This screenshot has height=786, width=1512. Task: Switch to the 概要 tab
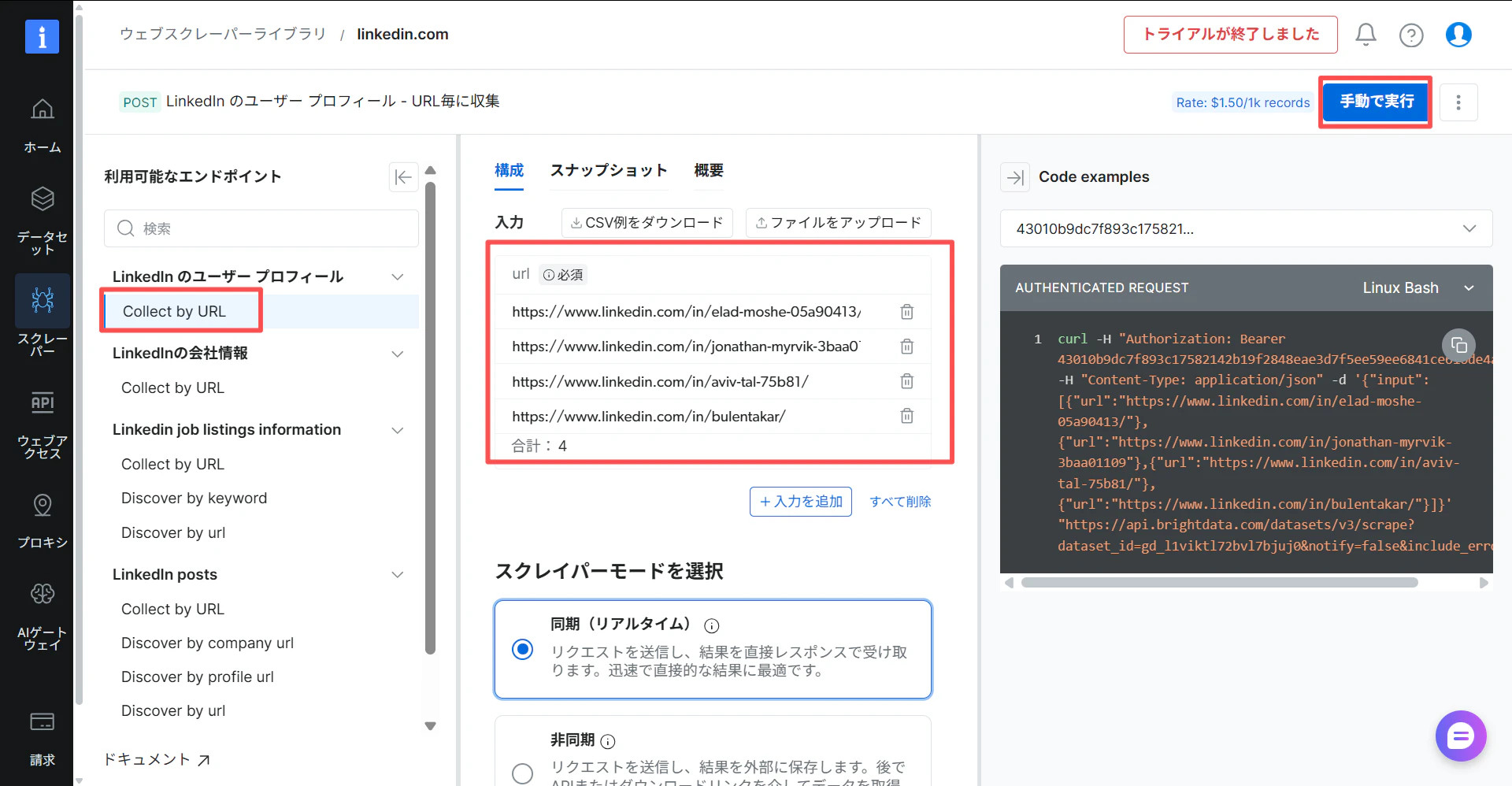point(709,171)
